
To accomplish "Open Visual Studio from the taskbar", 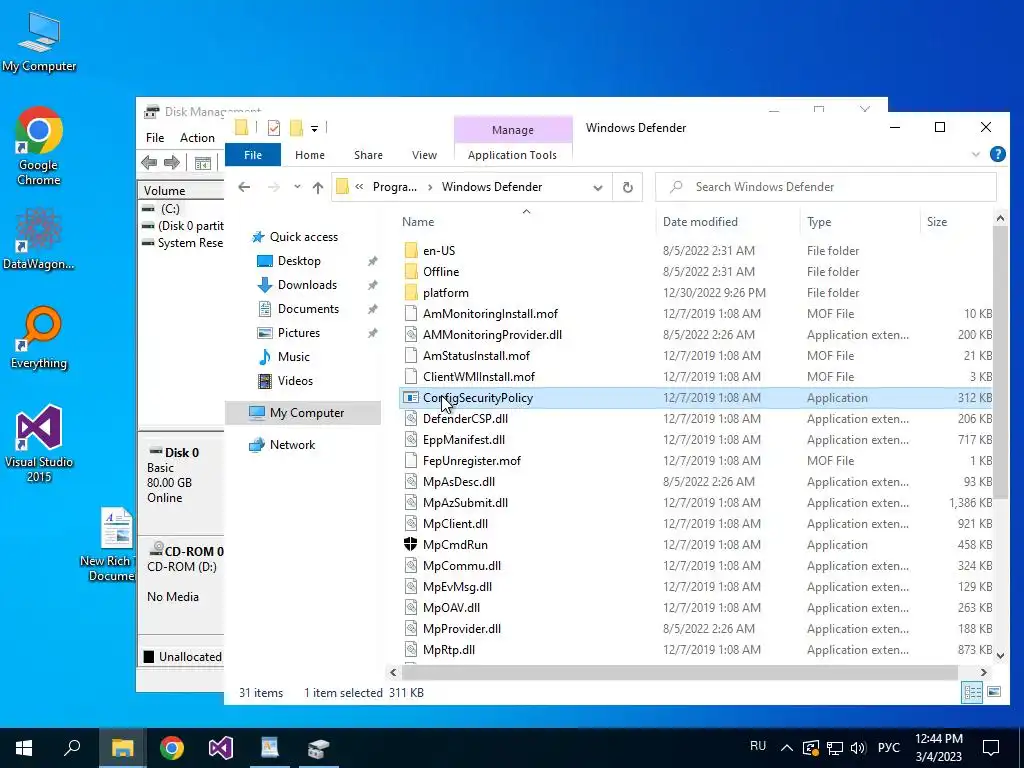I will pyautogui.click(x=221, y=747).
